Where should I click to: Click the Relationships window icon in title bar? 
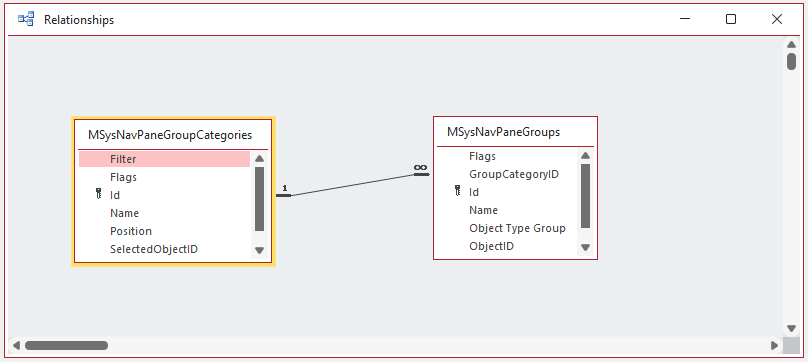[x=26, y=20]
